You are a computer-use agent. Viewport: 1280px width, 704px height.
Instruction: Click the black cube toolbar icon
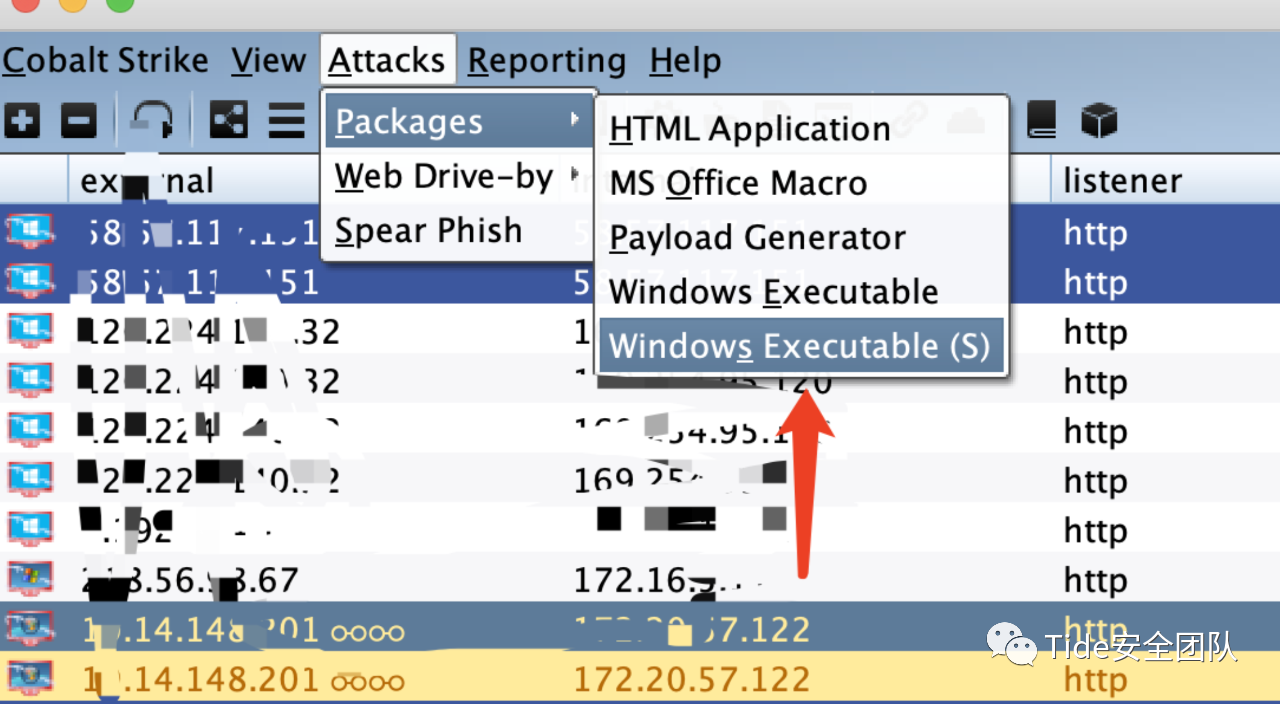coord(1098,121)
